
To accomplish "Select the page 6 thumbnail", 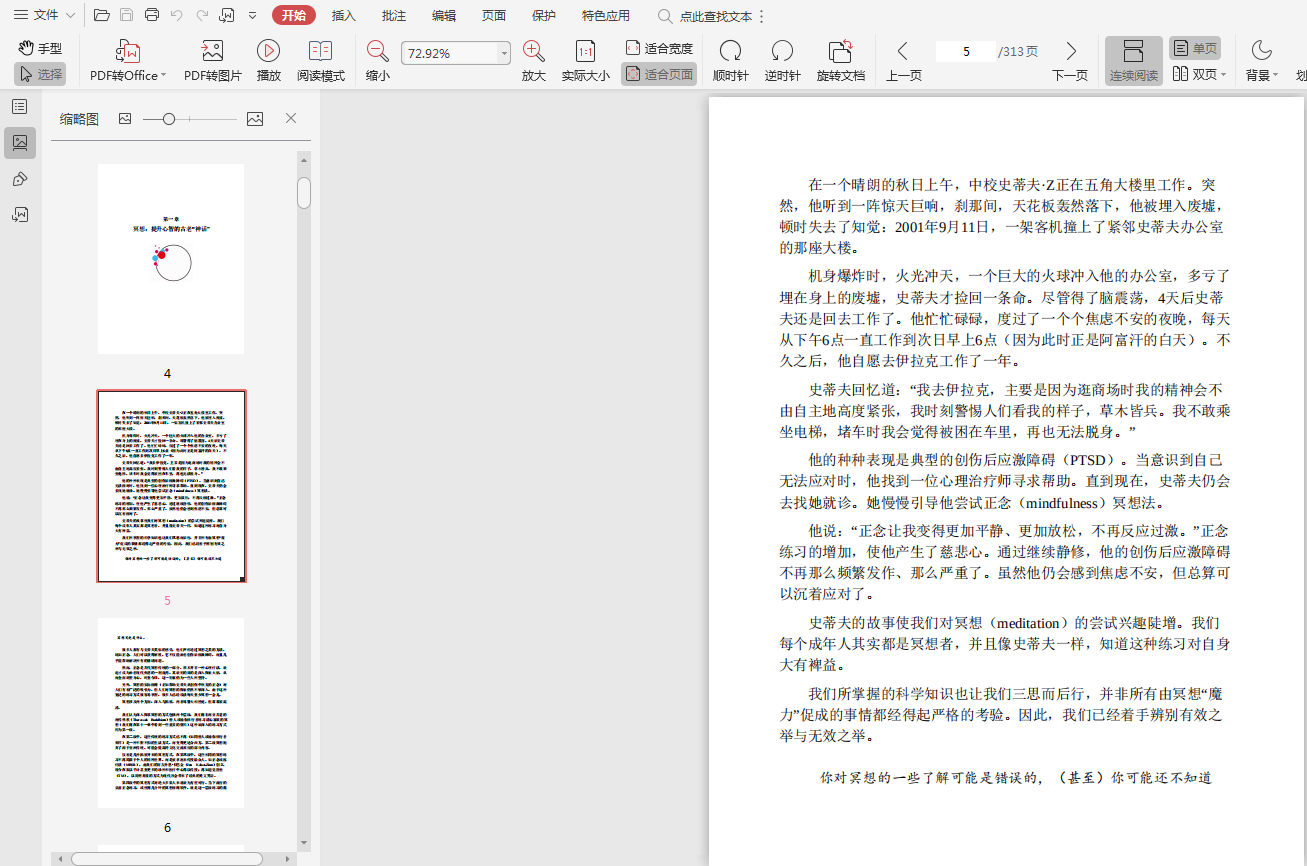I will [171, 712].
